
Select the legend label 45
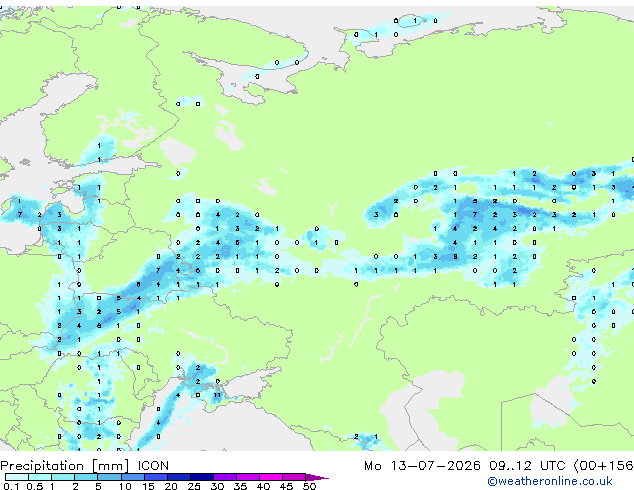click(286, 486)
